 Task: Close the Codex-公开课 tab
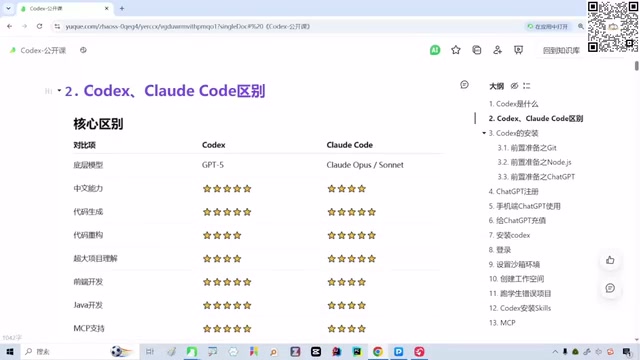107,8
